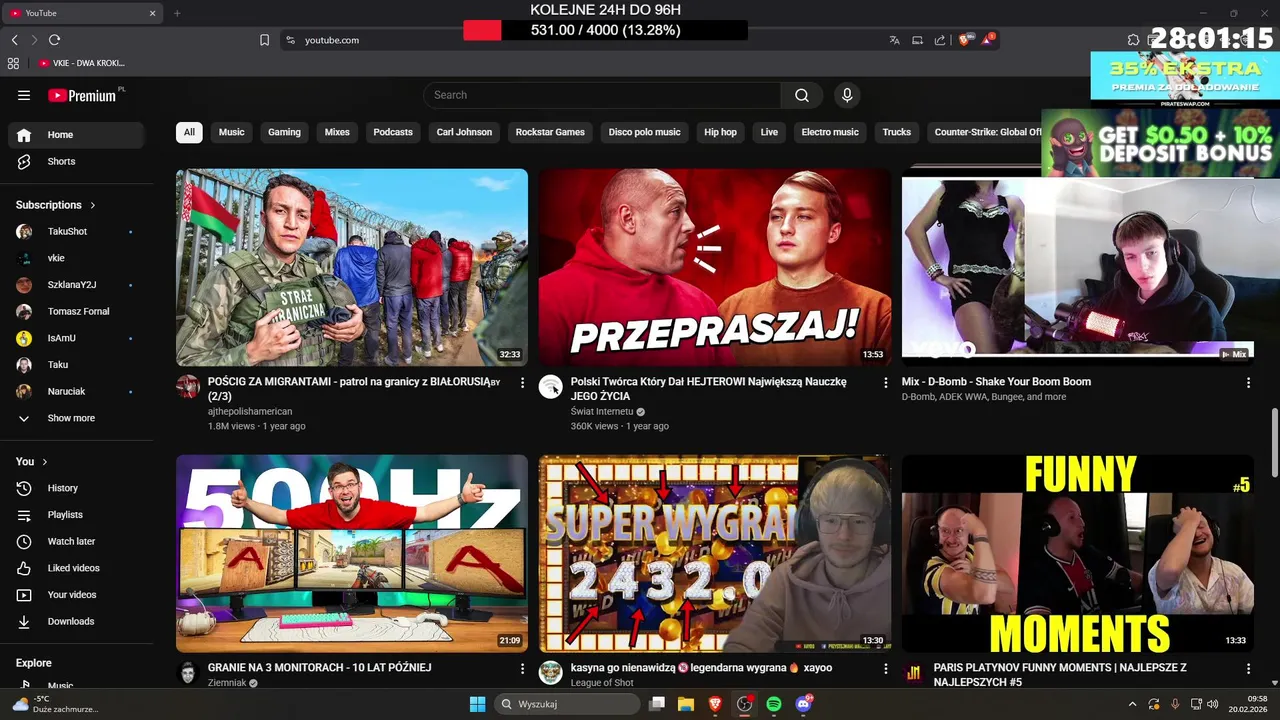Open more options for Polski Twórca video

point(885,382)
